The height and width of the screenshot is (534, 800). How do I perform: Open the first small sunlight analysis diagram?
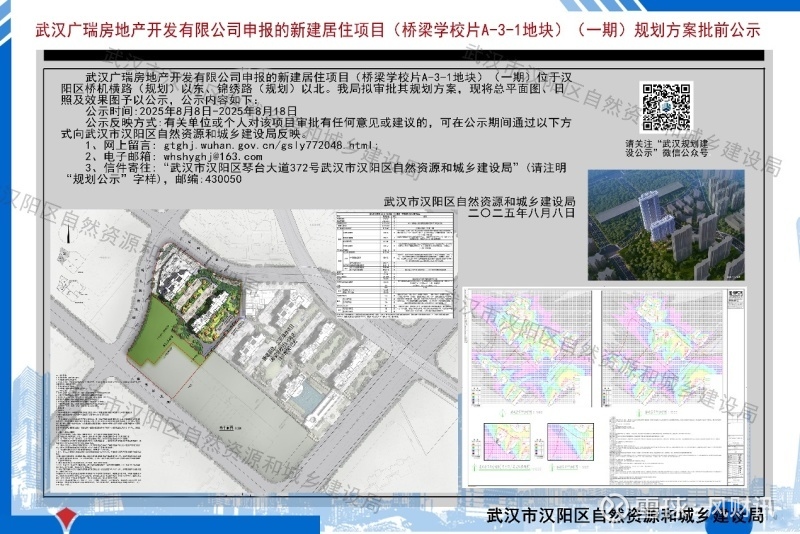[507, 442]
